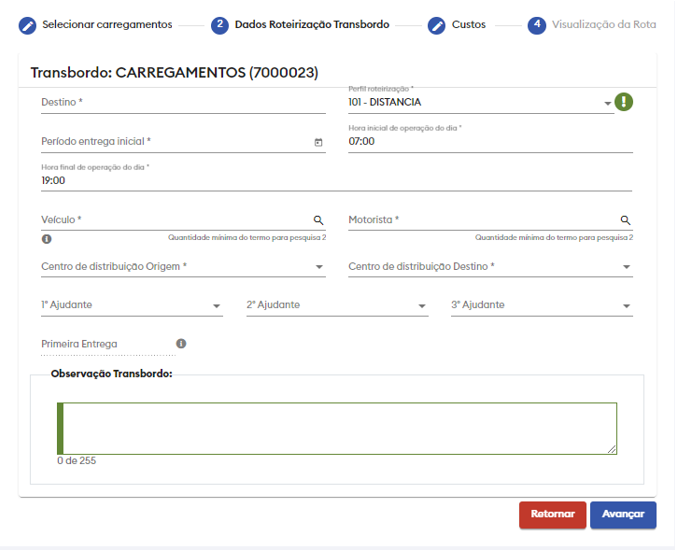
Task: Click search magnifier in Motorista field
Action: click(x=625, y=220)
